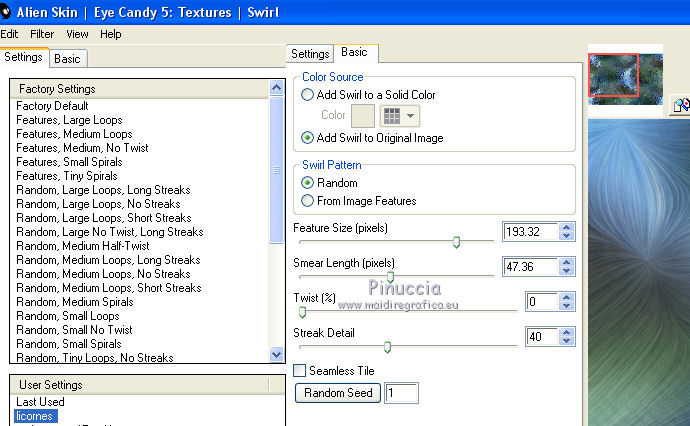
Task: Switch to left Basic tab
Action: pyautogui.click(x=67, y=59)
